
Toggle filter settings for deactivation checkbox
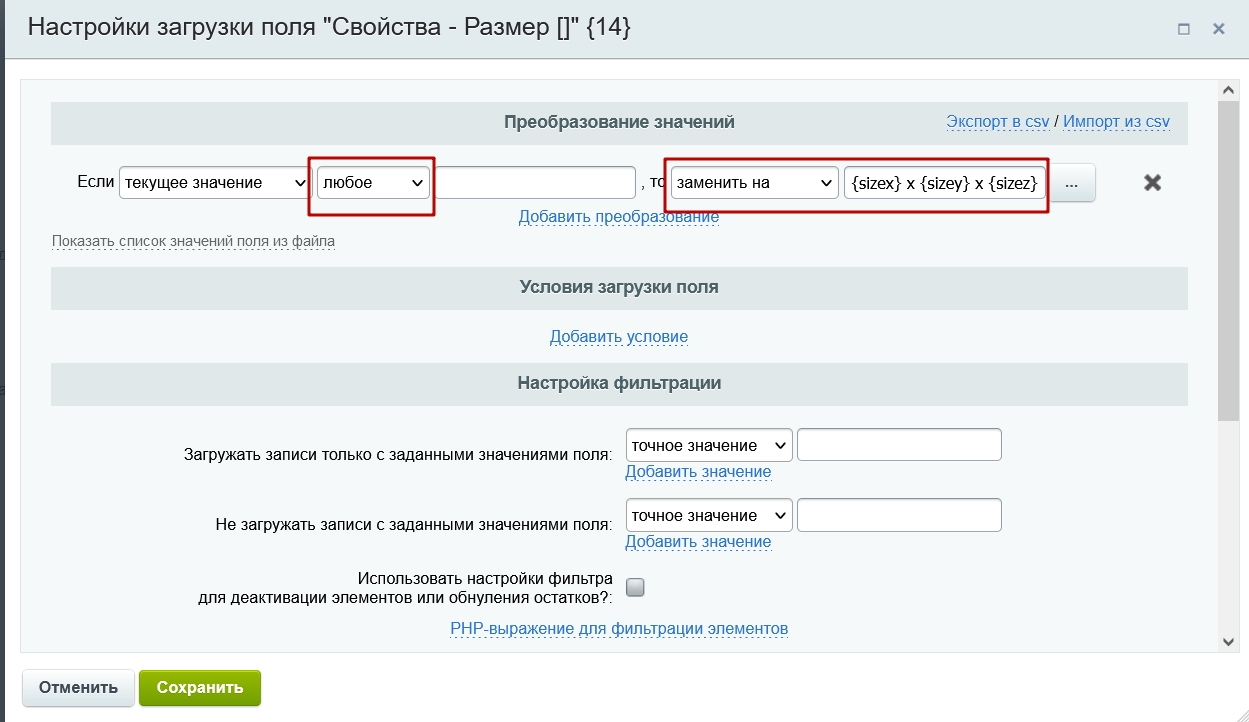635,587
